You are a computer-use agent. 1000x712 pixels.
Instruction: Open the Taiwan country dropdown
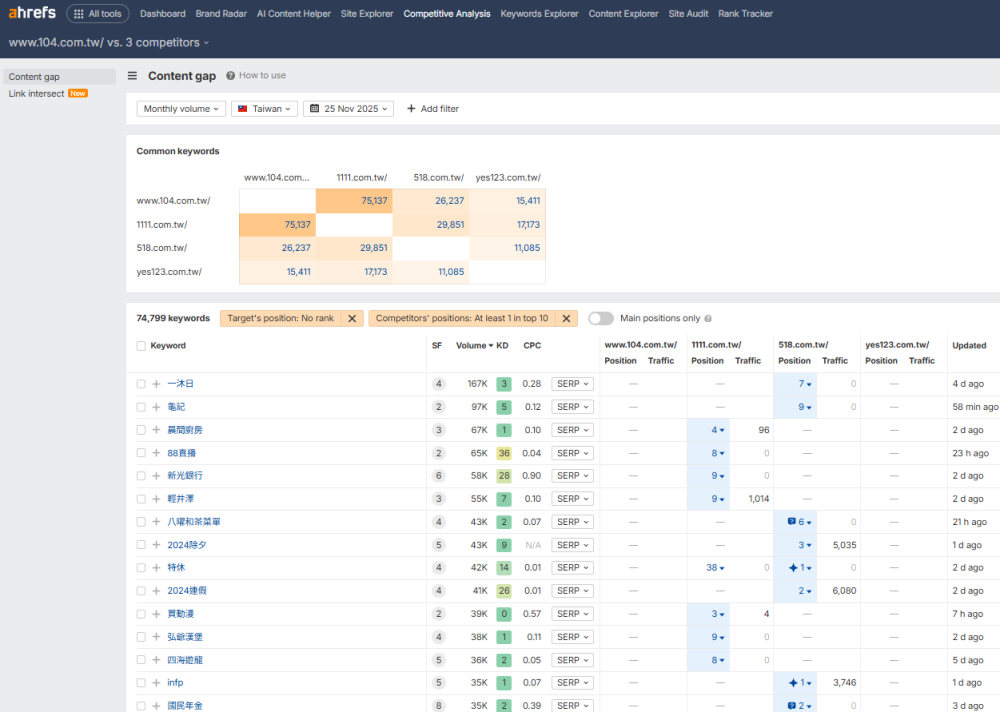(264, 109)
